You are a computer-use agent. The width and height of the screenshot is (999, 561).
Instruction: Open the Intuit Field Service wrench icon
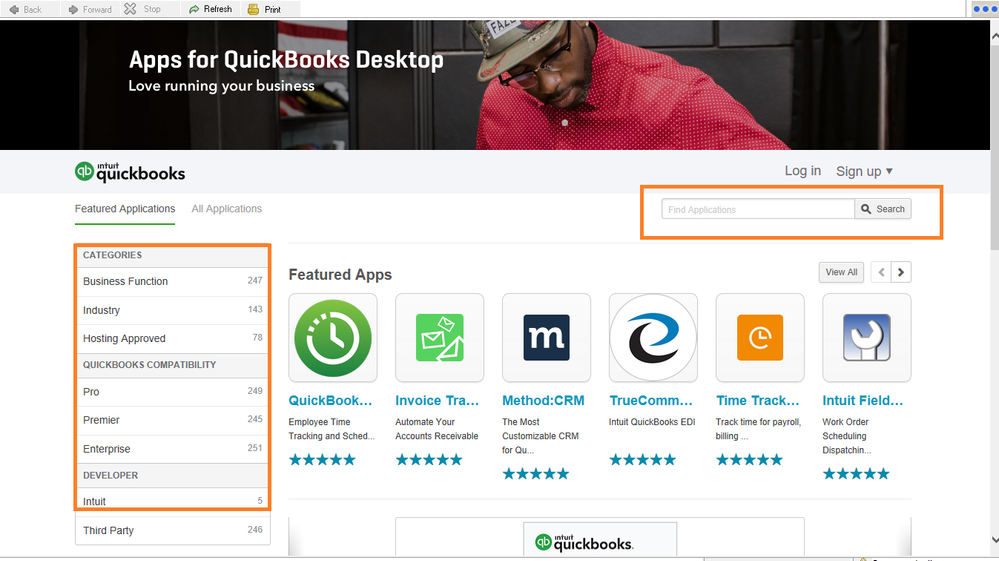[x=866, y=337]
